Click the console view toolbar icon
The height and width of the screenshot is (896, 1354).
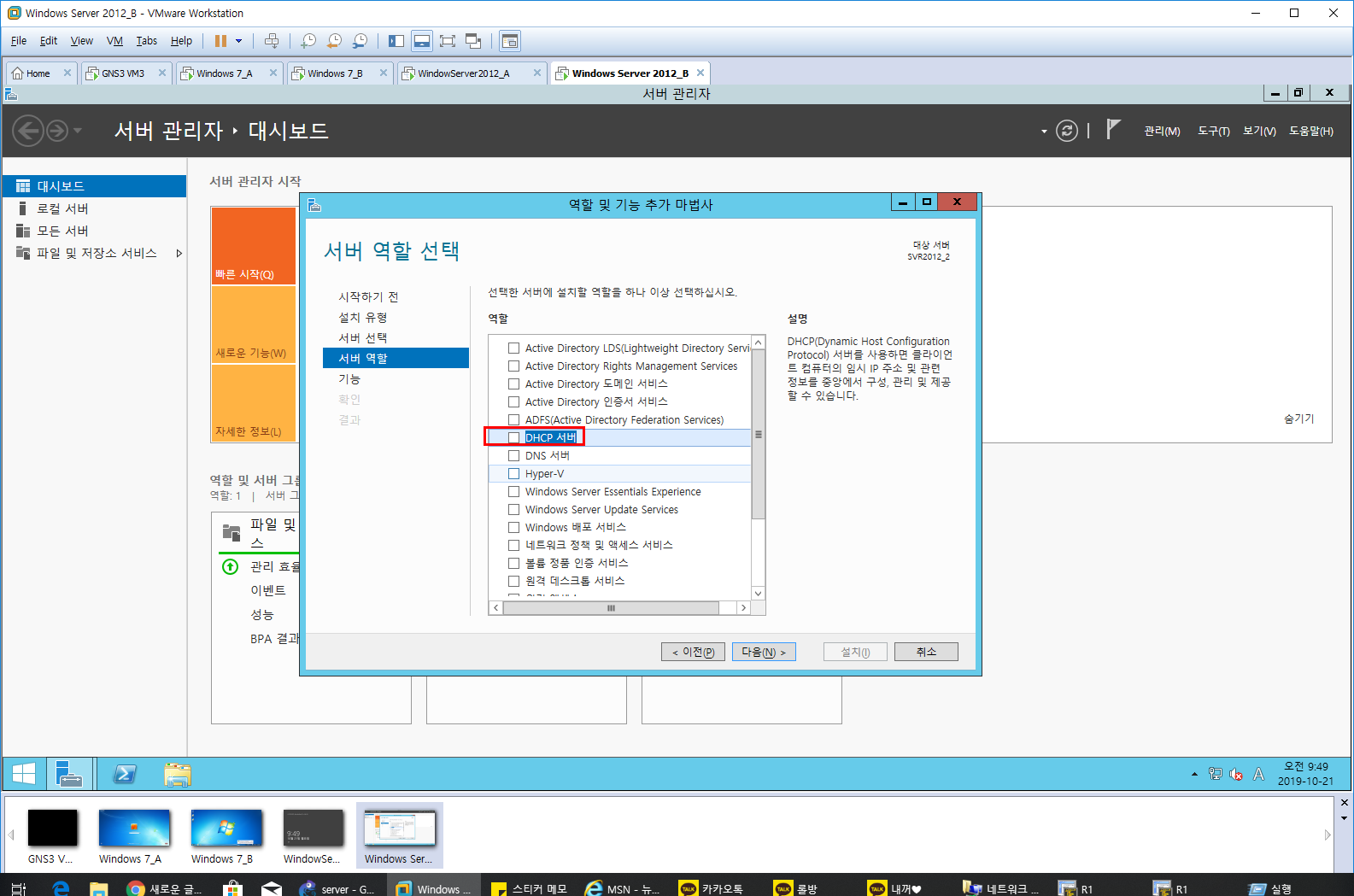510,41
